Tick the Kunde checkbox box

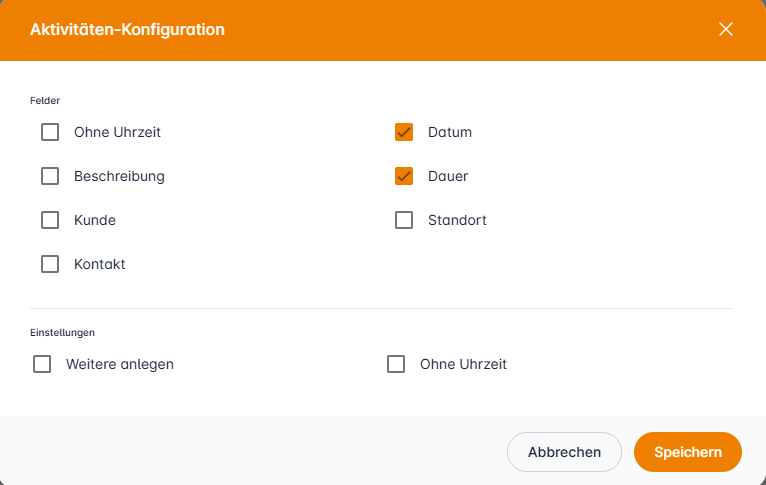(50, 220)
